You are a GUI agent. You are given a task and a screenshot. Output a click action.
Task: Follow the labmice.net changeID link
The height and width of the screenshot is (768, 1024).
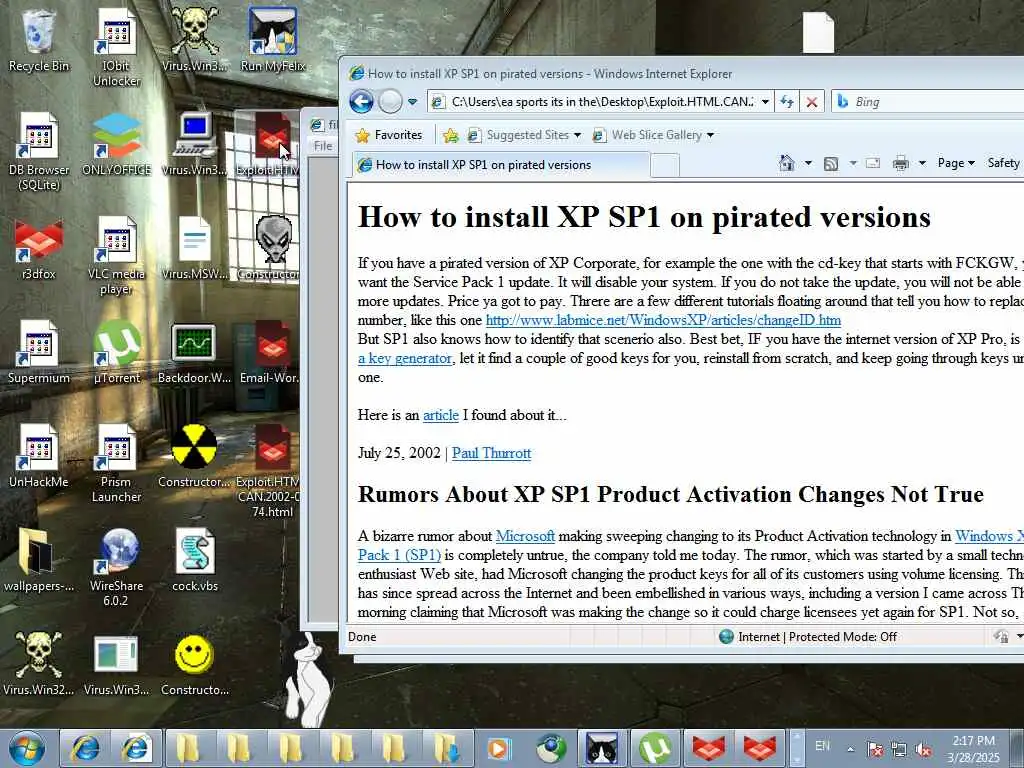(663, 320)
